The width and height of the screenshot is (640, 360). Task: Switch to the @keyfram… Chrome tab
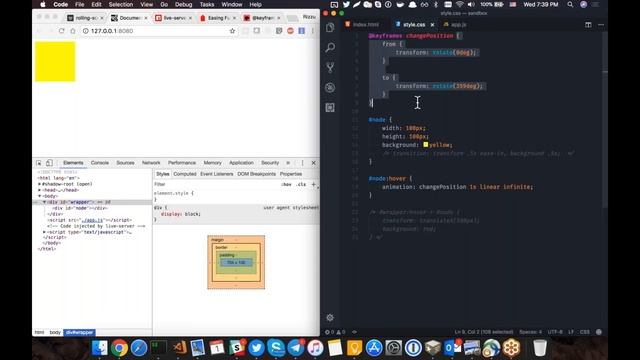click(x=262, y=18)
